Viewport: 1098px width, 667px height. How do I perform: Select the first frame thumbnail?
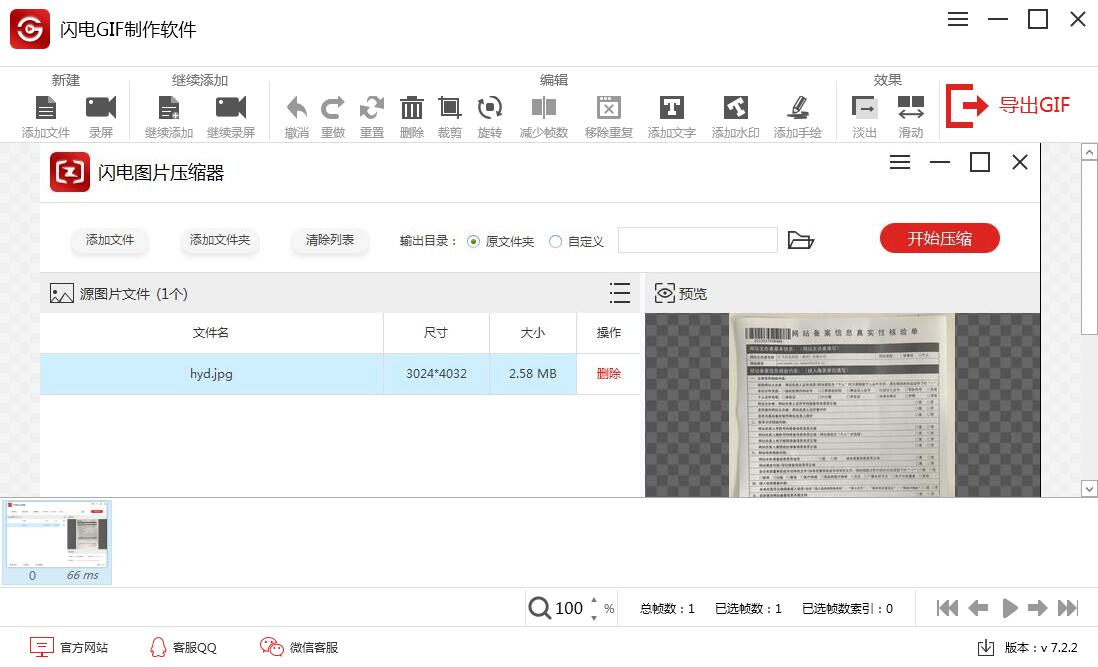(x=56, y=540)
